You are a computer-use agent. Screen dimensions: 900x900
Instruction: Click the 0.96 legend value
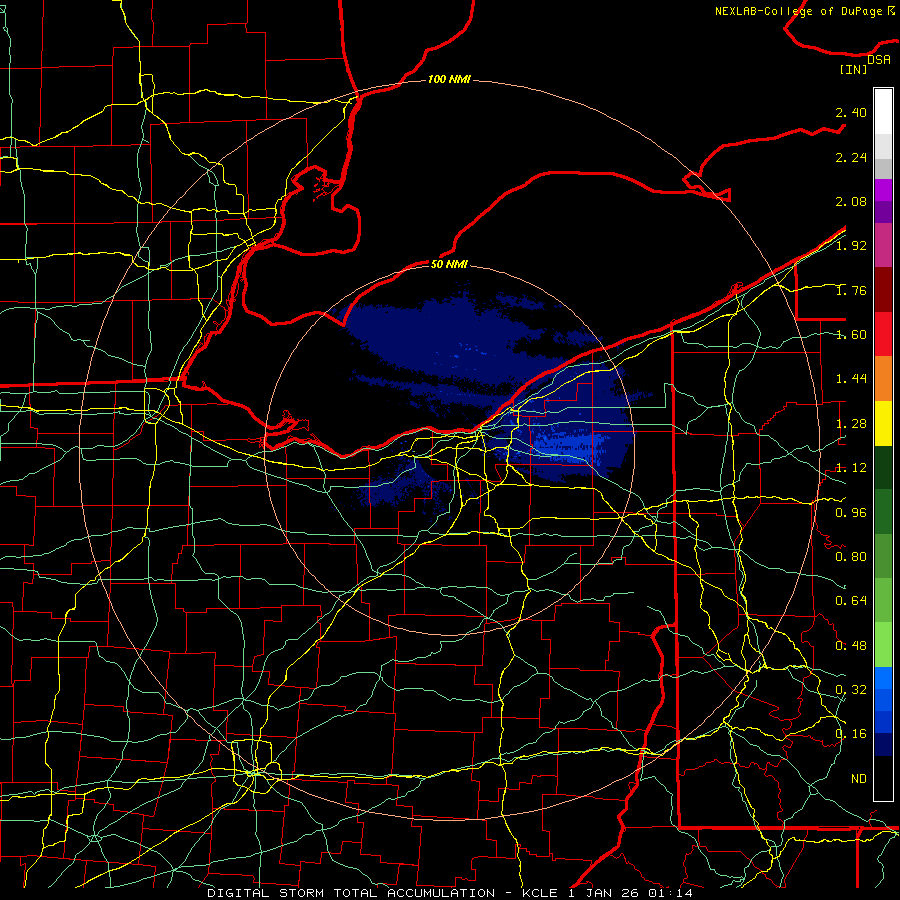[x=851, y=512]
